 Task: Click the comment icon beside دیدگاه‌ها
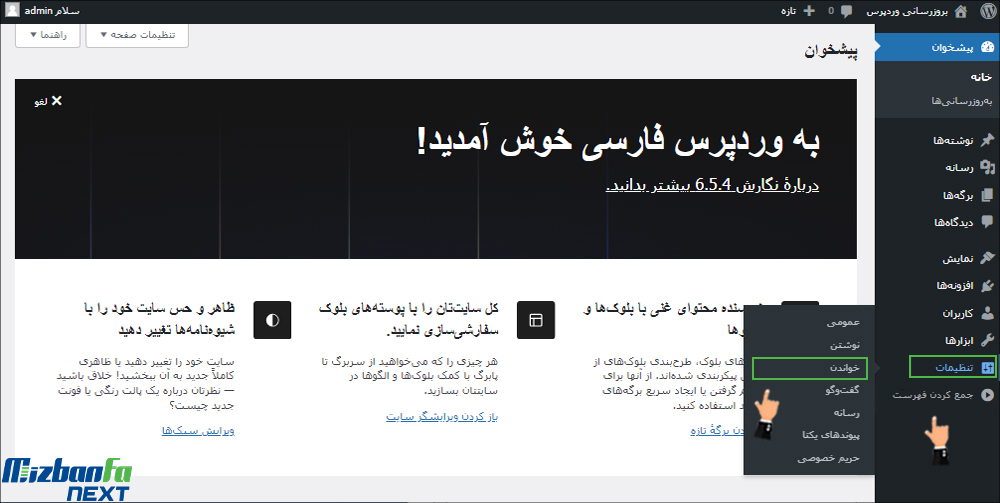coord(987,222)
